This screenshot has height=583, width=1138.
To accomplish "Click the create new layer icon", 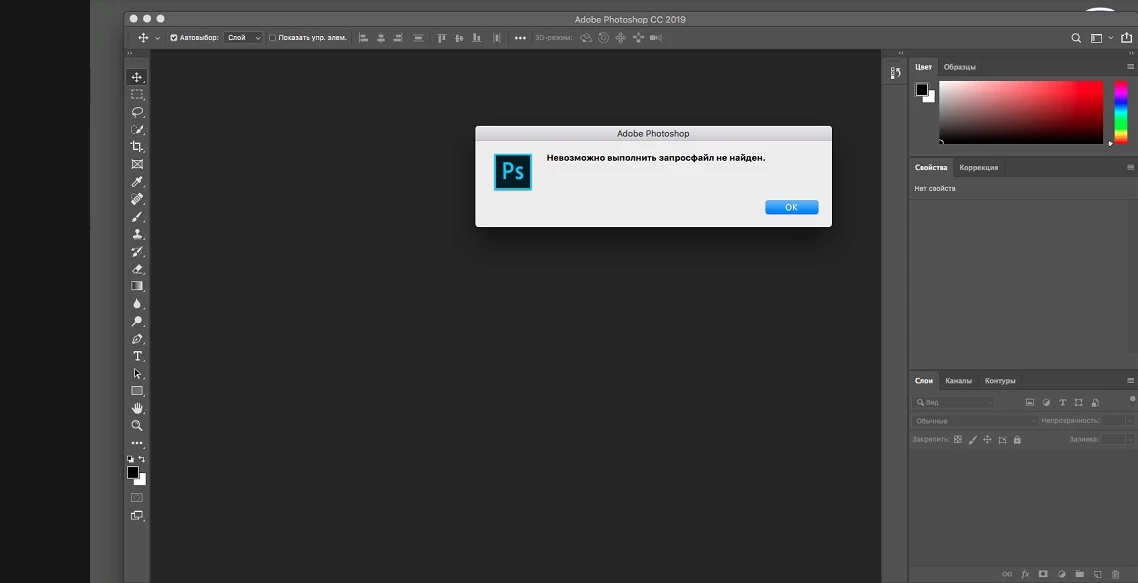I will pos(1097,574).
